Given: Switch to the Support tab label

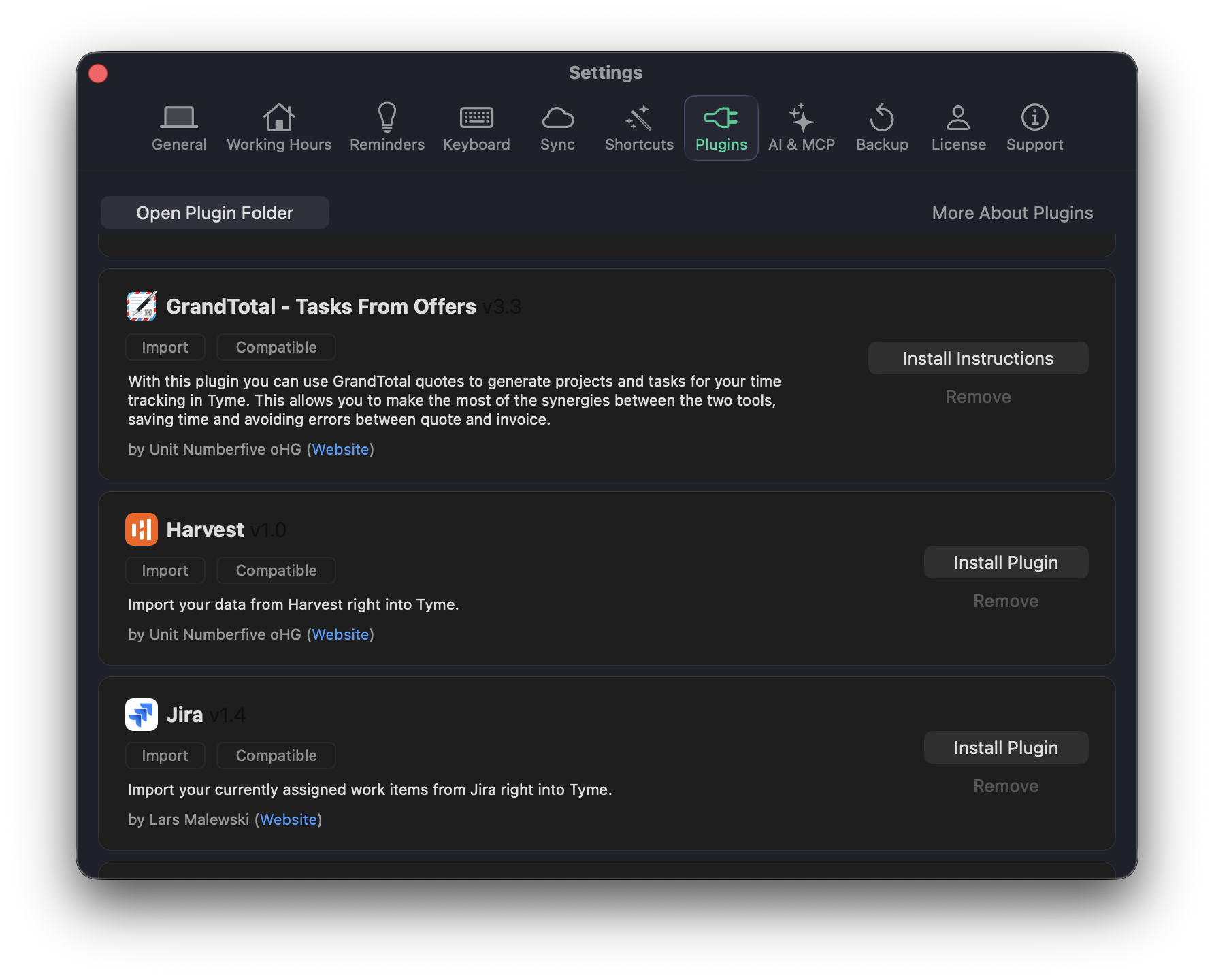Looking at the screenshot, I should [x=1034, y=144].
